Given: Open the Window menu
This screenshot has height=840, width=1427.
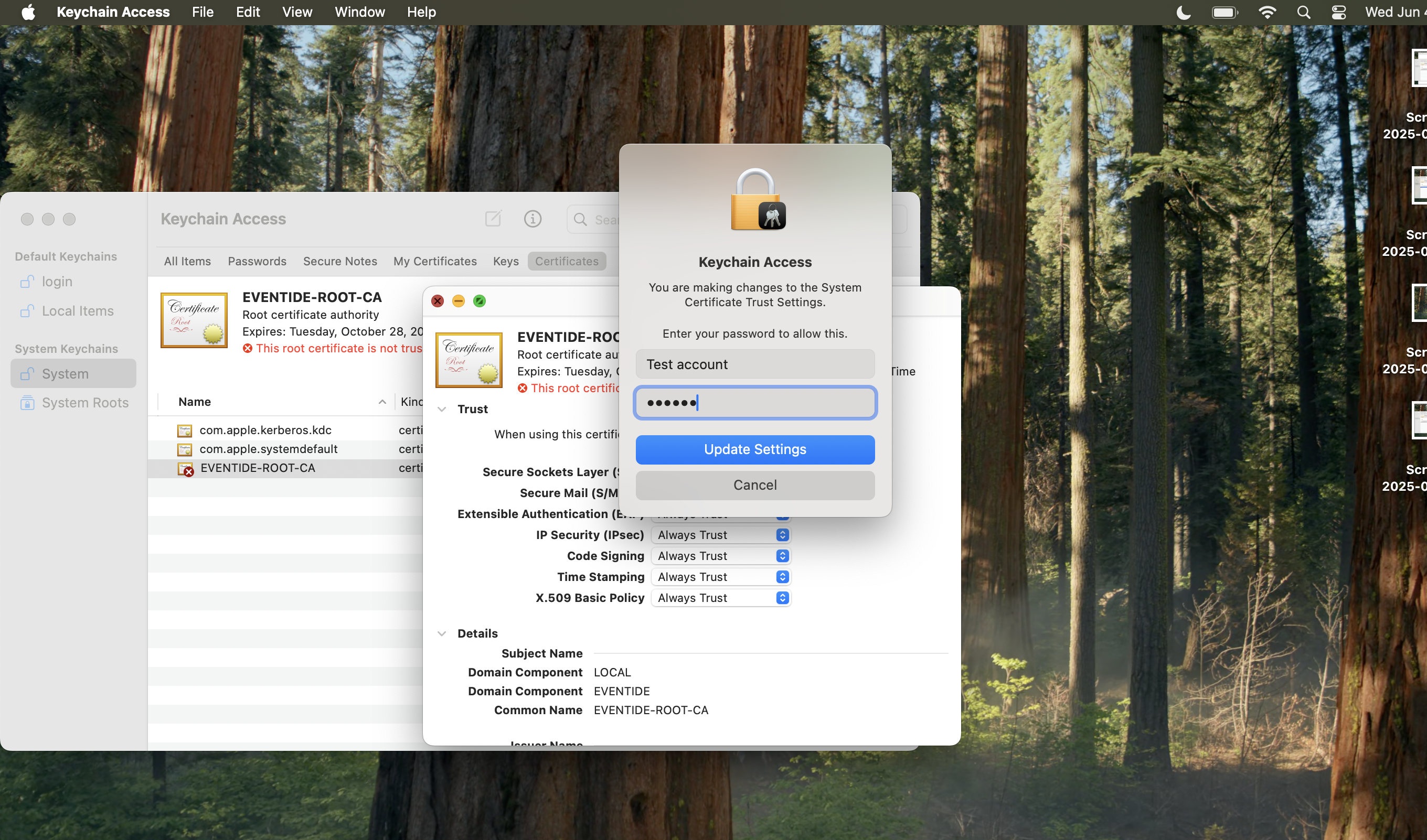Looking at the screenshot, I should pyautogui.click(x=359, y=12).
